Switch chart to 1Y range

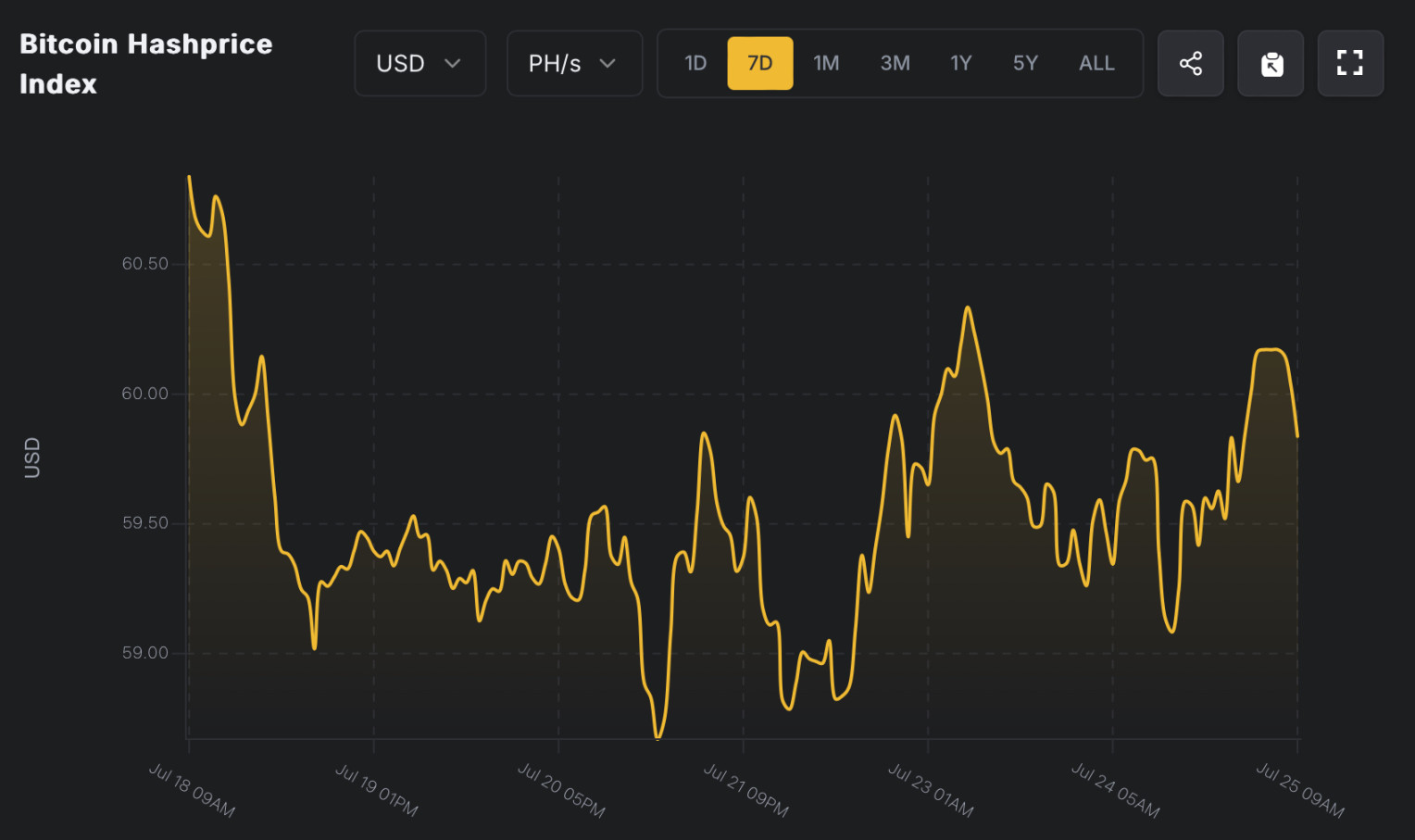pos(960,63)
